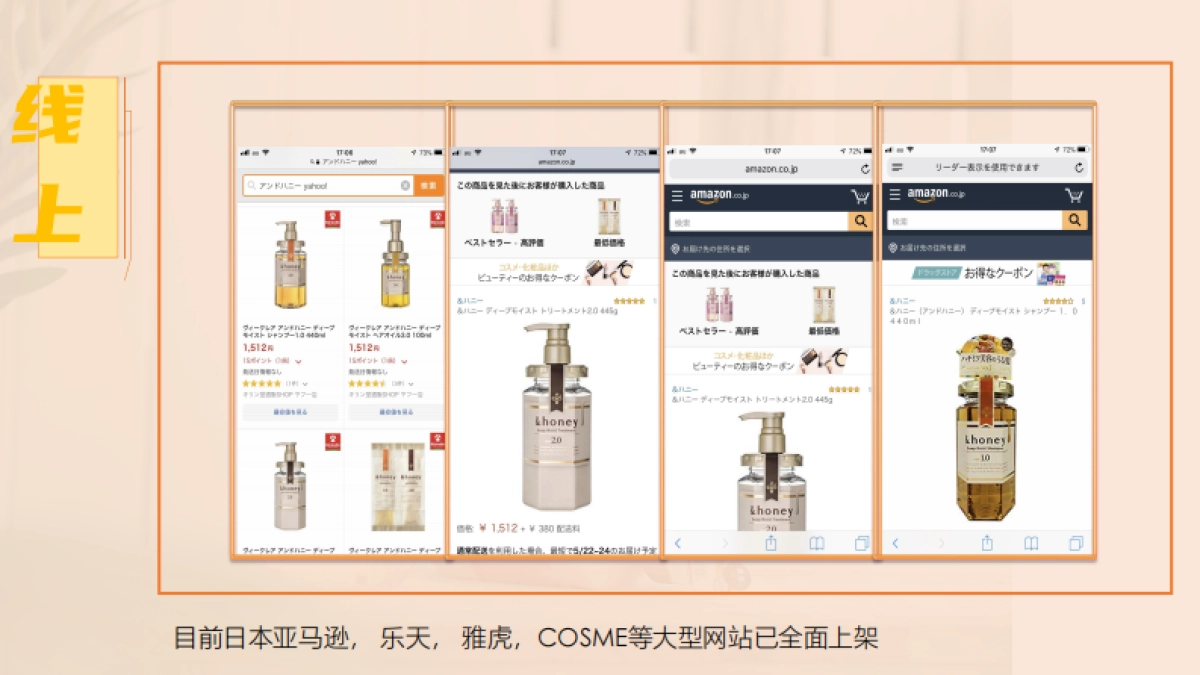
Task: Share the page using Safari share icon
Action: click(x=770, y=542)
